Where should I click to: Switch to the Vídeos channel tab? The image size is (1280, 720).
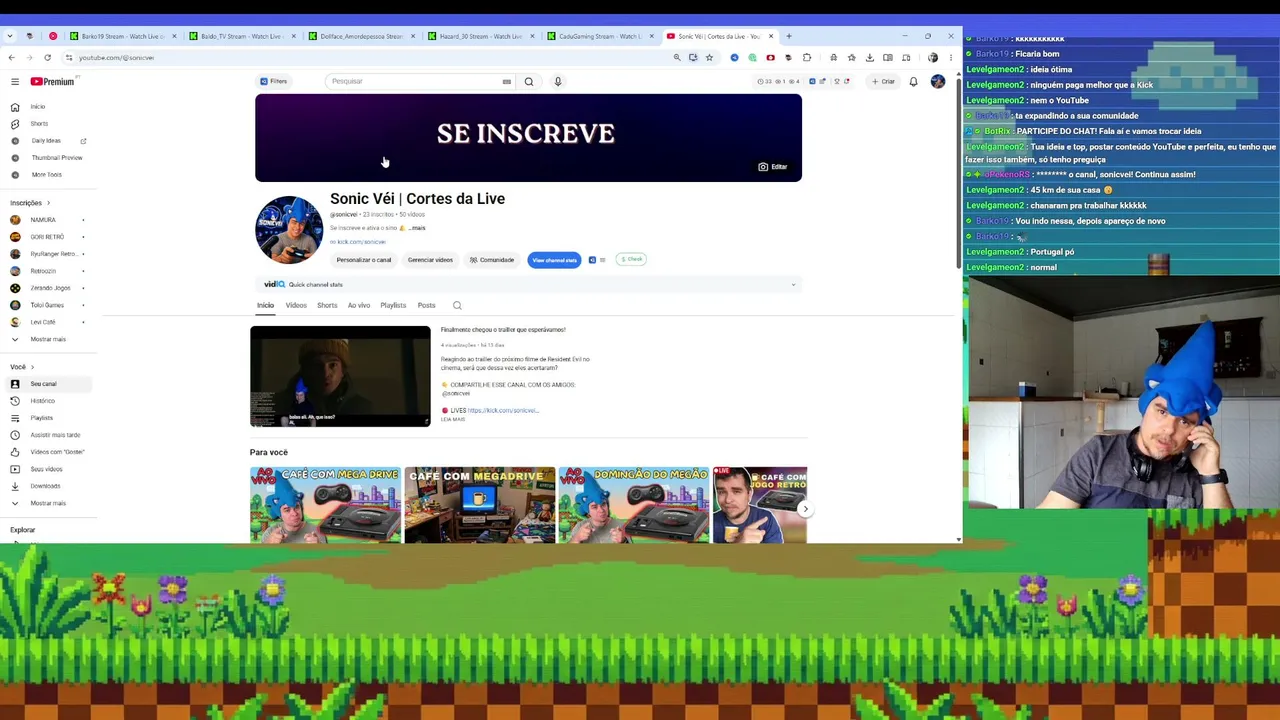[x=296, y=305]
